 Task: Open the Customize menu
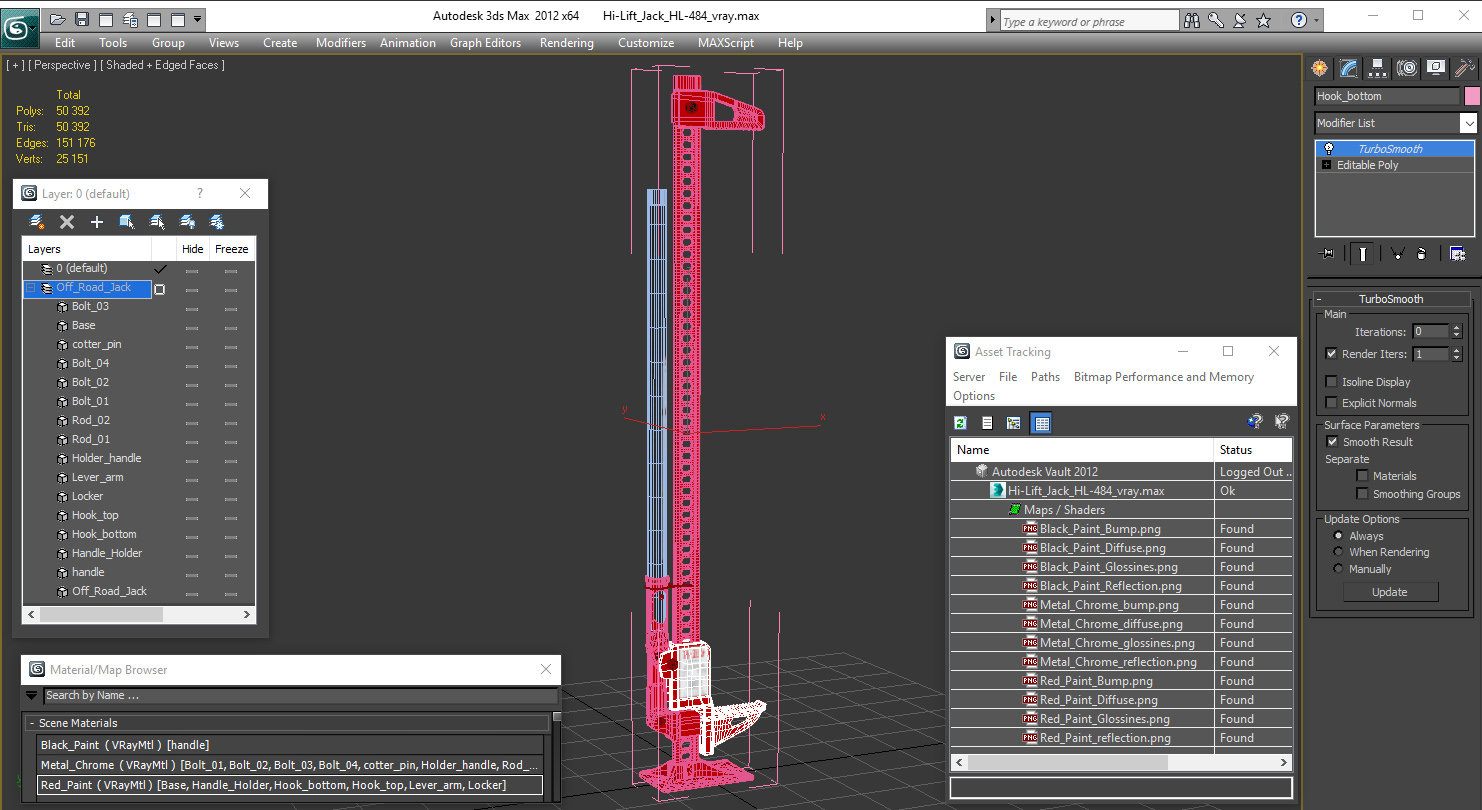pos(646,43)
